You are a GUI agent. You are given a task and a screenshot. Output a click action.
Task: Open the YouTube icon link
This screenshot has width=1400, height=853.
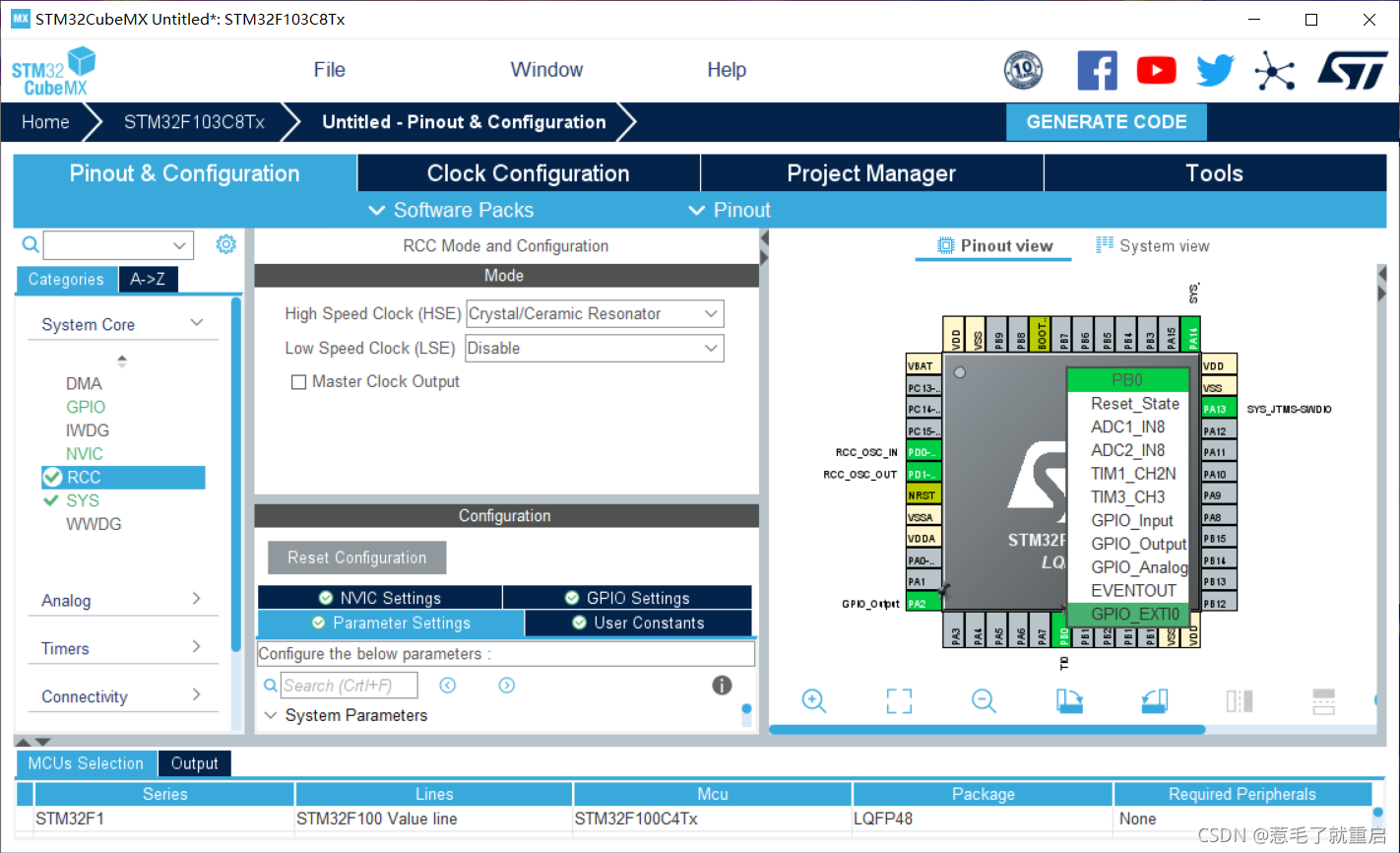click(1156, 70)
